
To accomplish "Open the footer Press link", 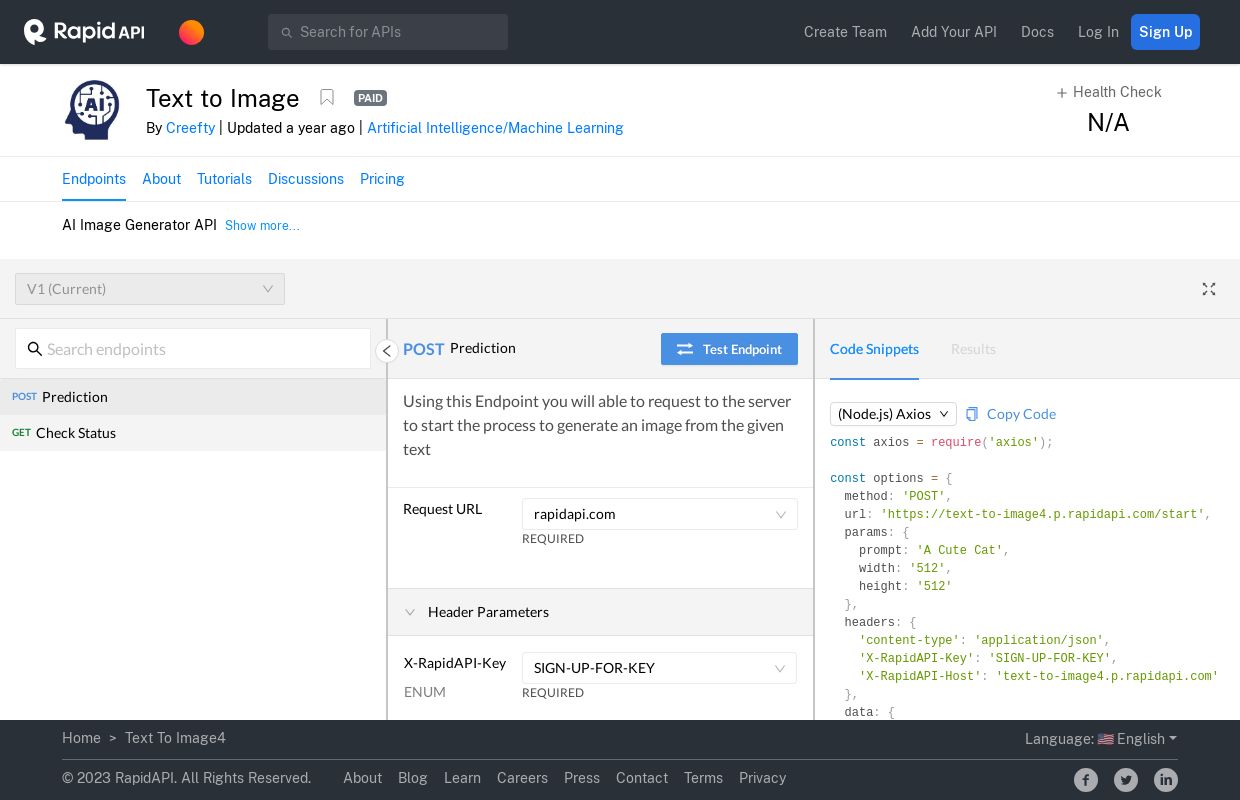I will [x=582, y=778].
